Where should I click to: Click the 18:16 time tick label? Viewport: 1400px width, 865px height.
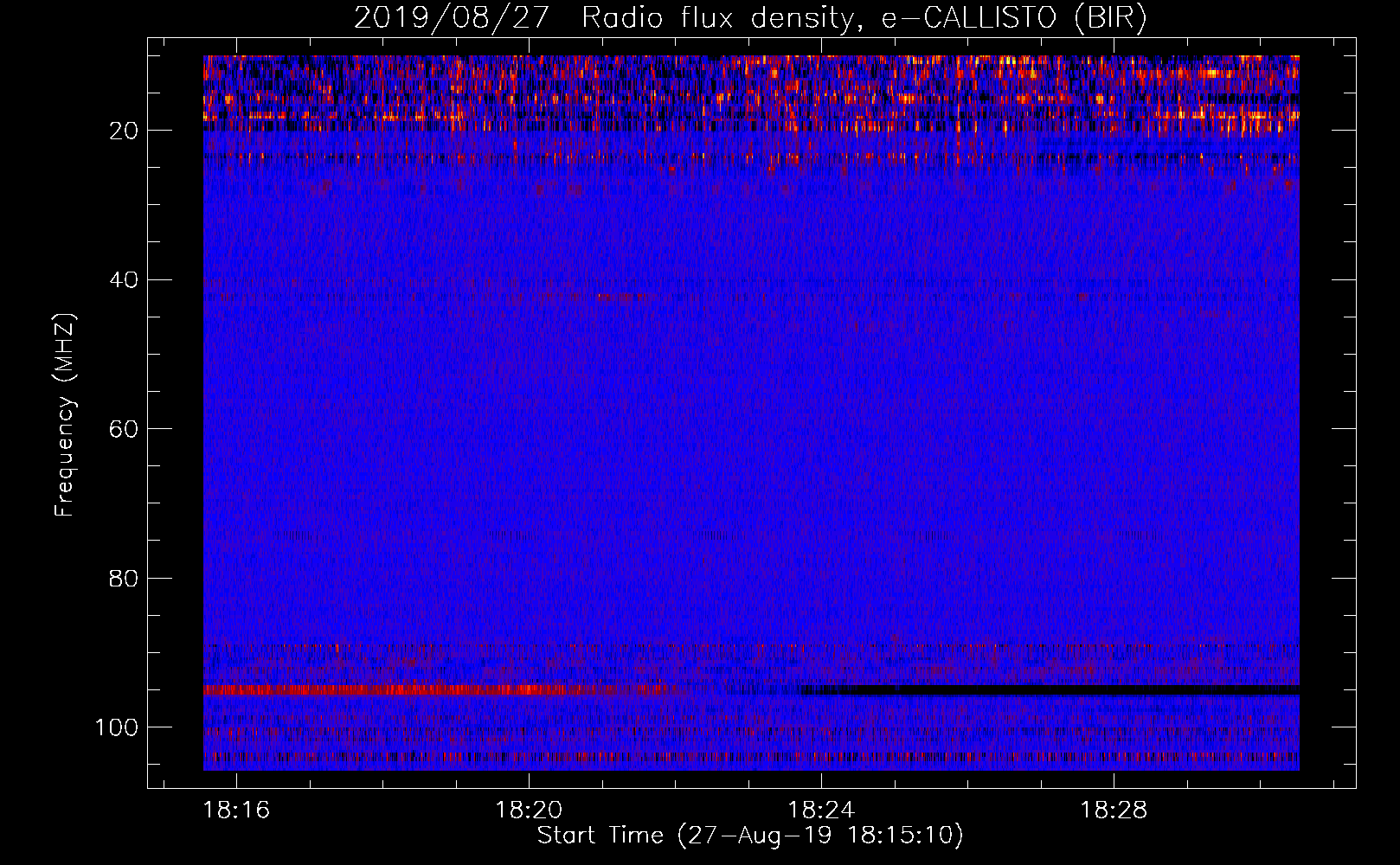point(236,811)
